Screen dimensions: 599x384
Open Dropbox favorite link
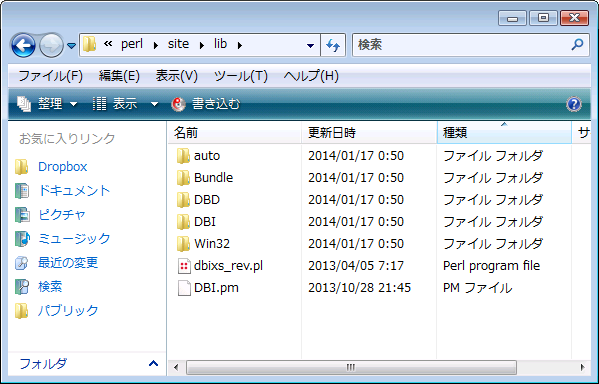[x=63, y=167]
